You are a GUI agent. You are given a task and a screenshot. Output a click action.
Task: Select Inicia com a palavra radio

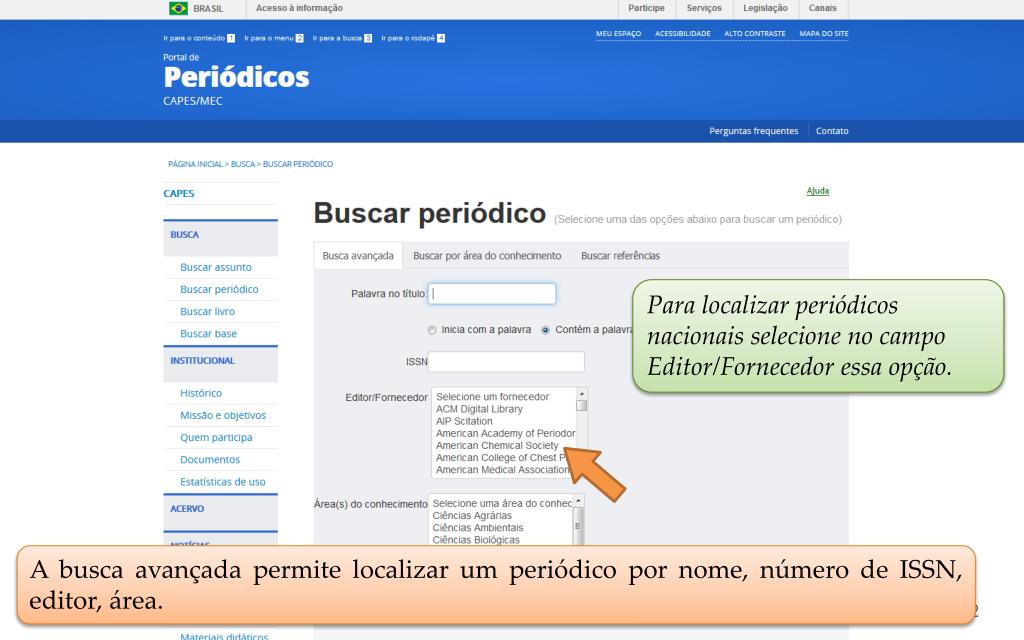(x=432, y=330)
